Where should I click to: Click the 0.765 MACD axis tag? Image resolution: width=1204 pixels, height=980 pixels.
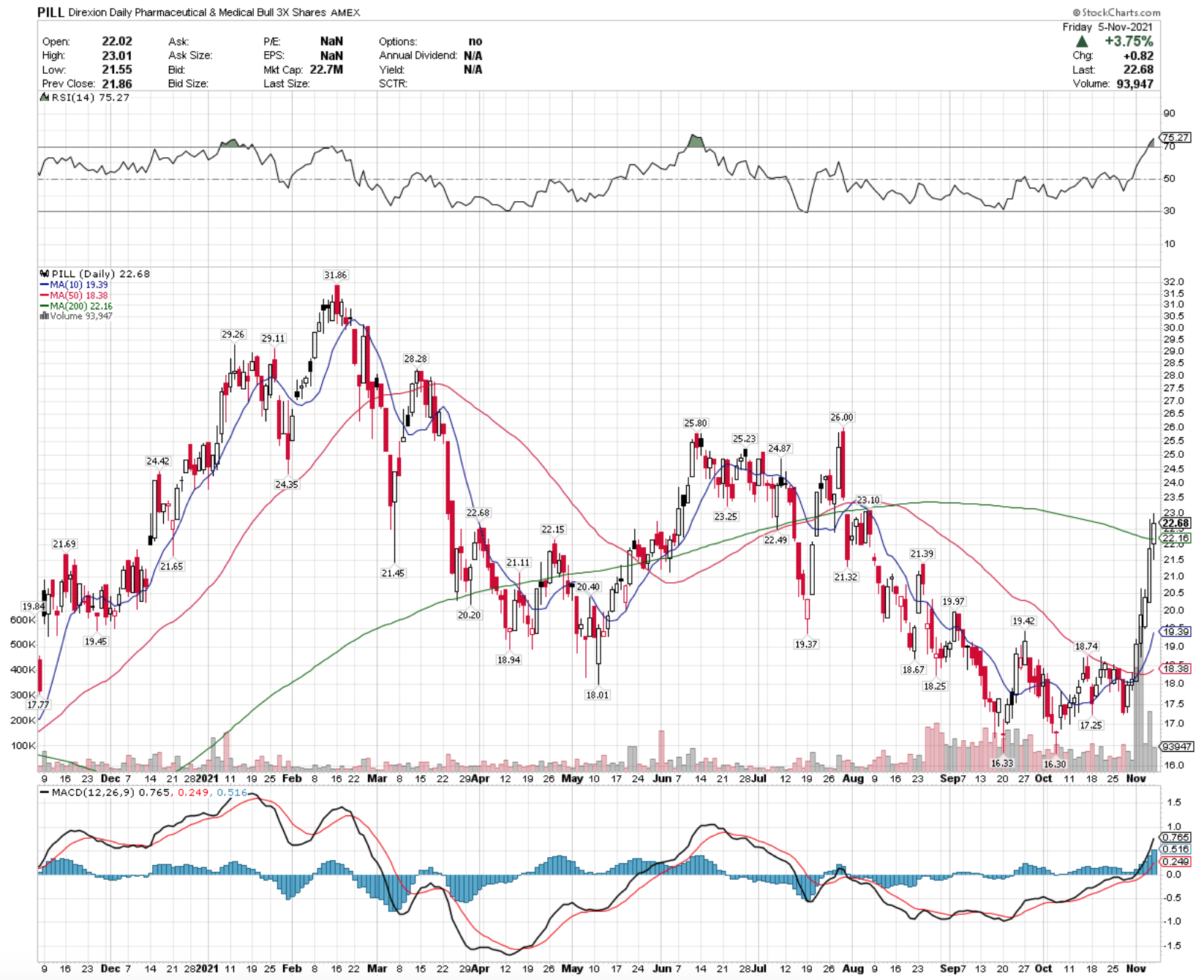click(x=1176, y=837)
